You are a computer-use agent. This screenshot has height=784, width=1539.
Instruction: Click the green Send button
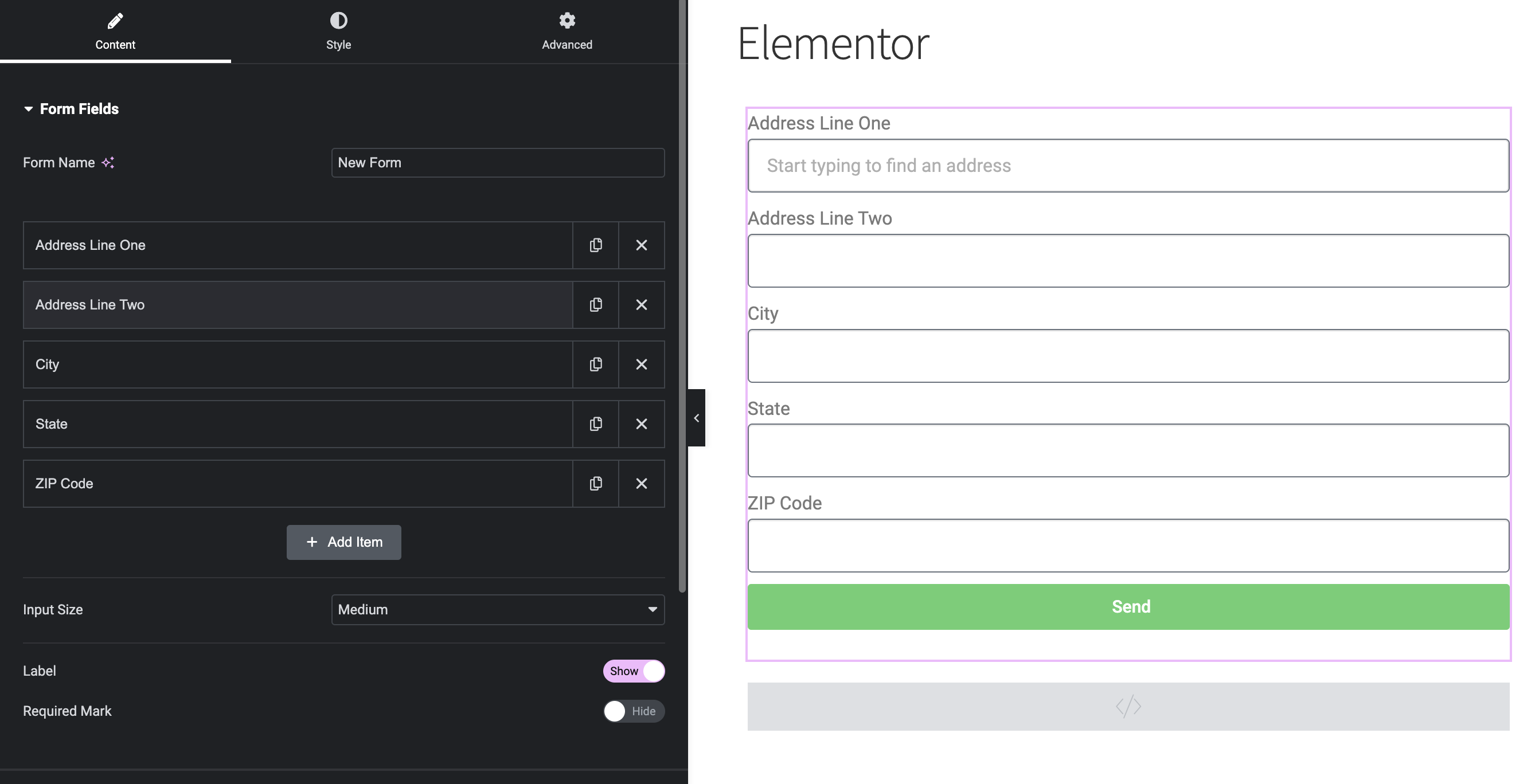pyautogui.click(x=1131, y=607)
